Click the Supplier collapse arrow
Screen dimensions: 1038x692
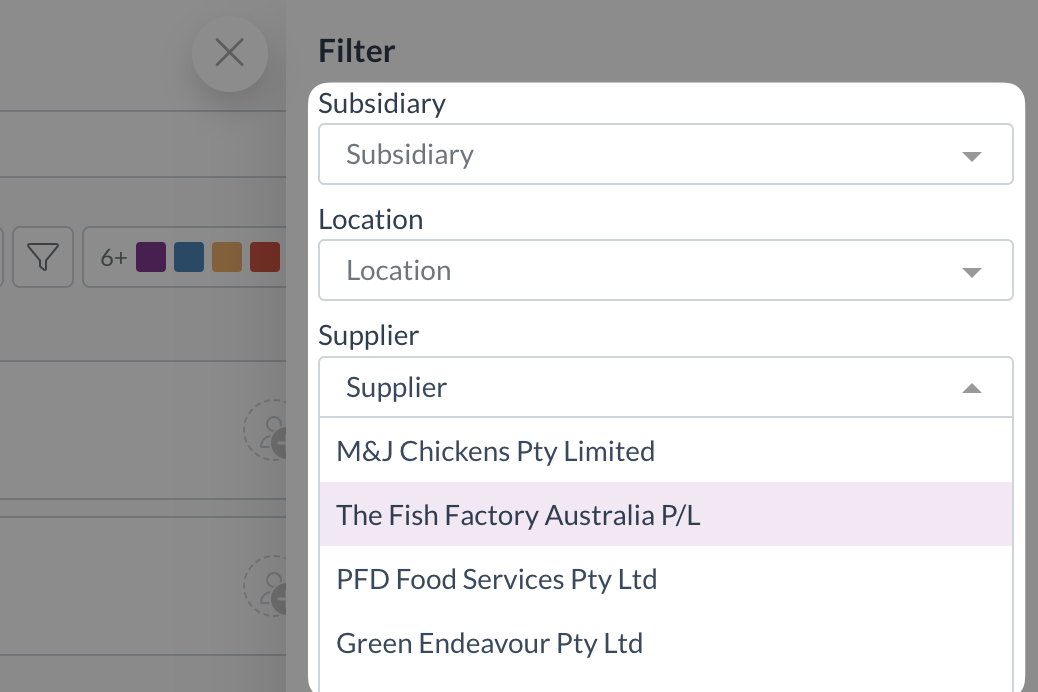click(971, 389)
